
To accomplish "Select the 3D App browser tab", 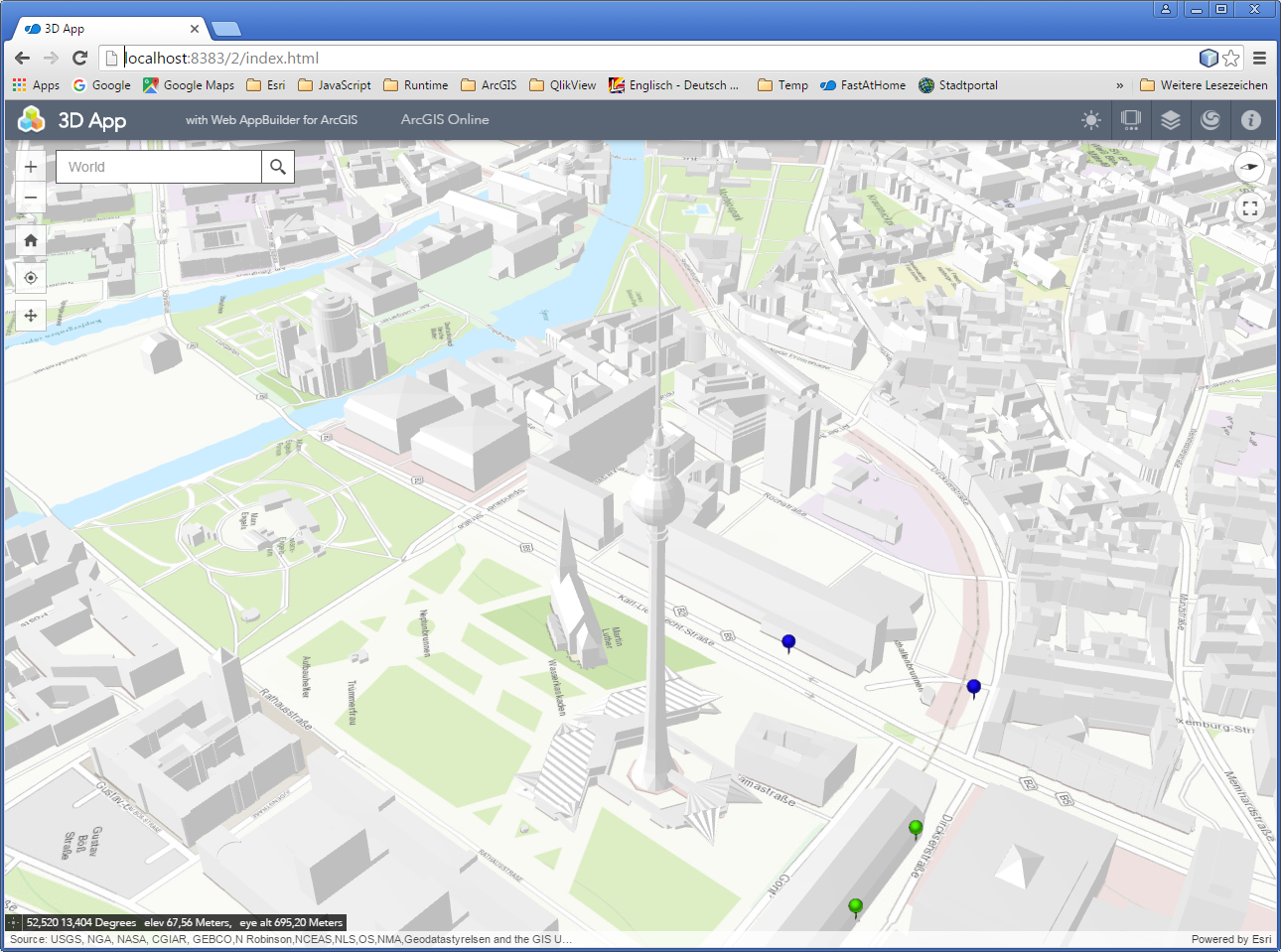I will 109,29.
